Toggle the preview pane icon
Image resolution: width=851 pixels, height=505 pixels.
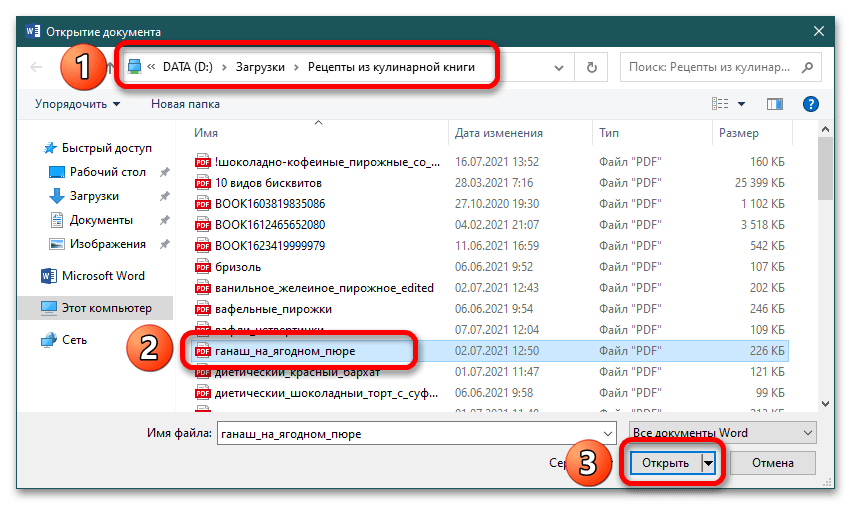click(x=774, y=103)
